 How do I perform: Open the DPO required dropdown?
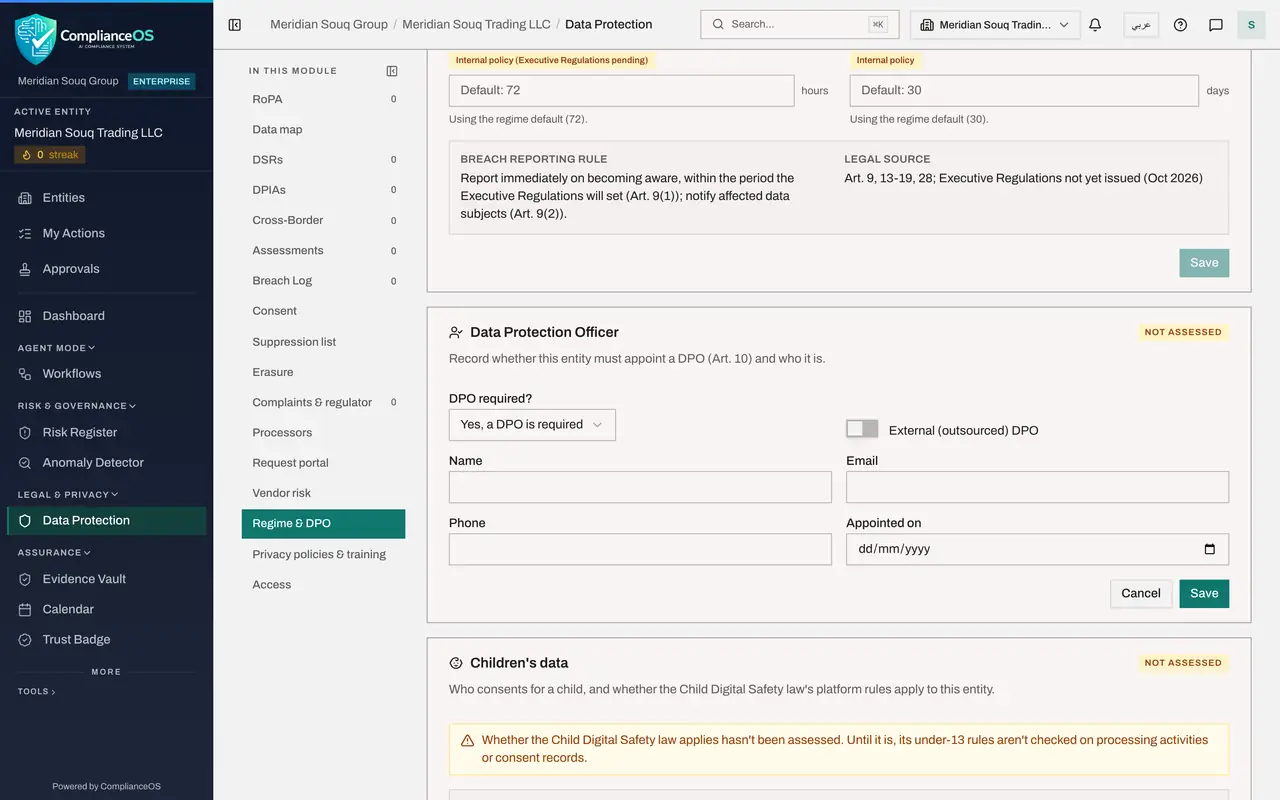[532, 424]
